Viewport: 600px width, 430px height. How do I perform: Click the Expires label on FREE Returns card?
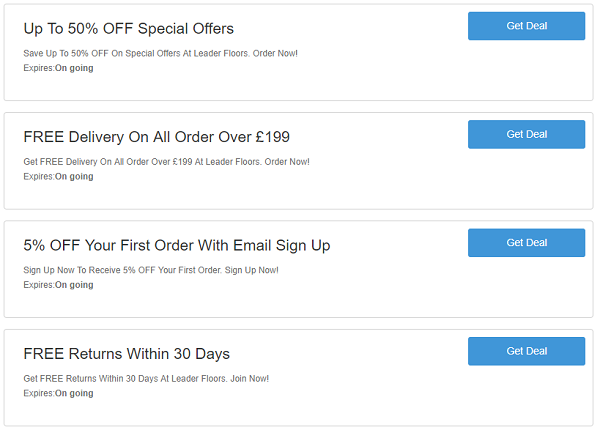58,393
